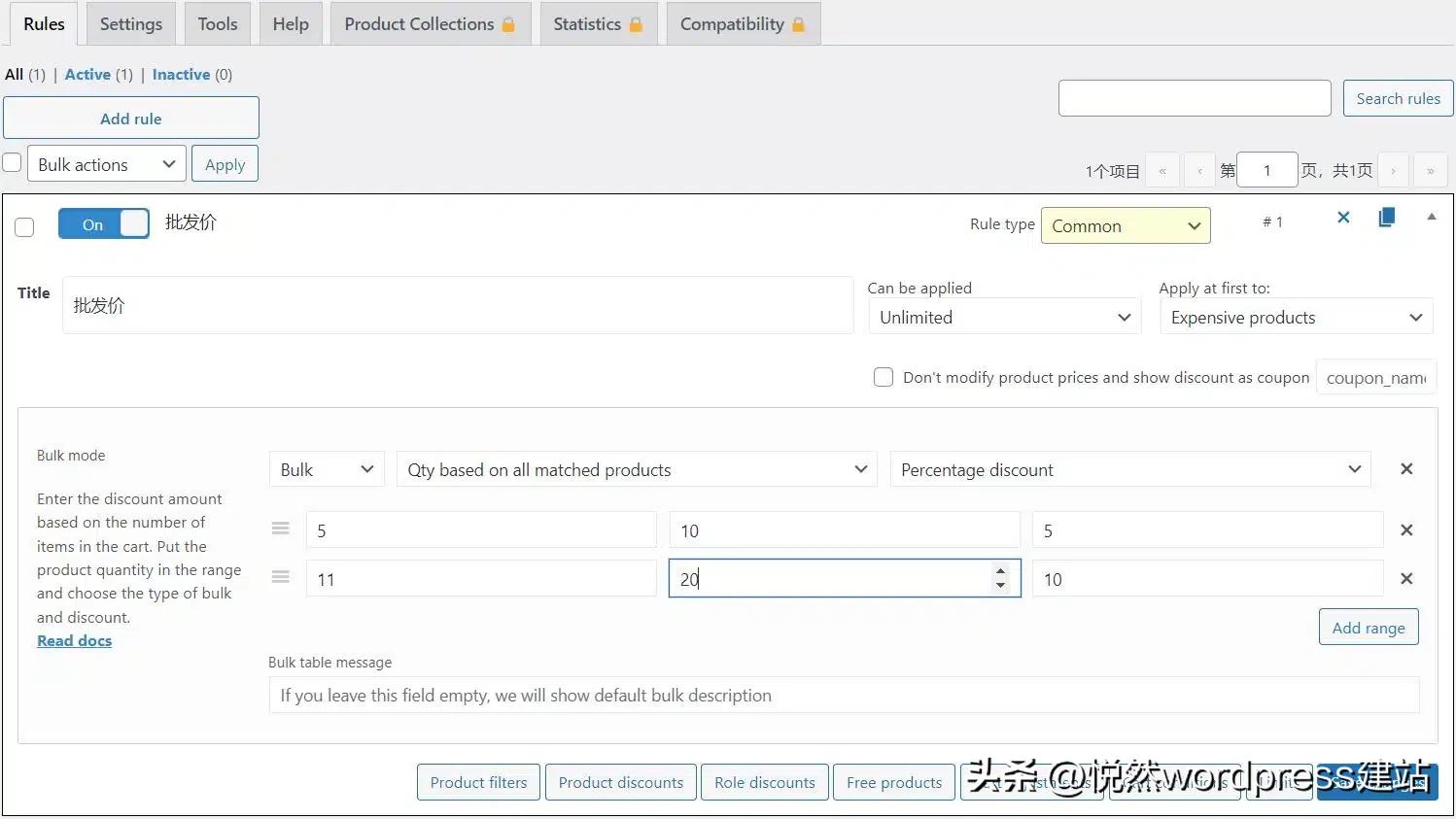1456x819 pixels.
Task: Open the Unlimited 'Can be applied' dropdown
Action: tap(1004, 317)
